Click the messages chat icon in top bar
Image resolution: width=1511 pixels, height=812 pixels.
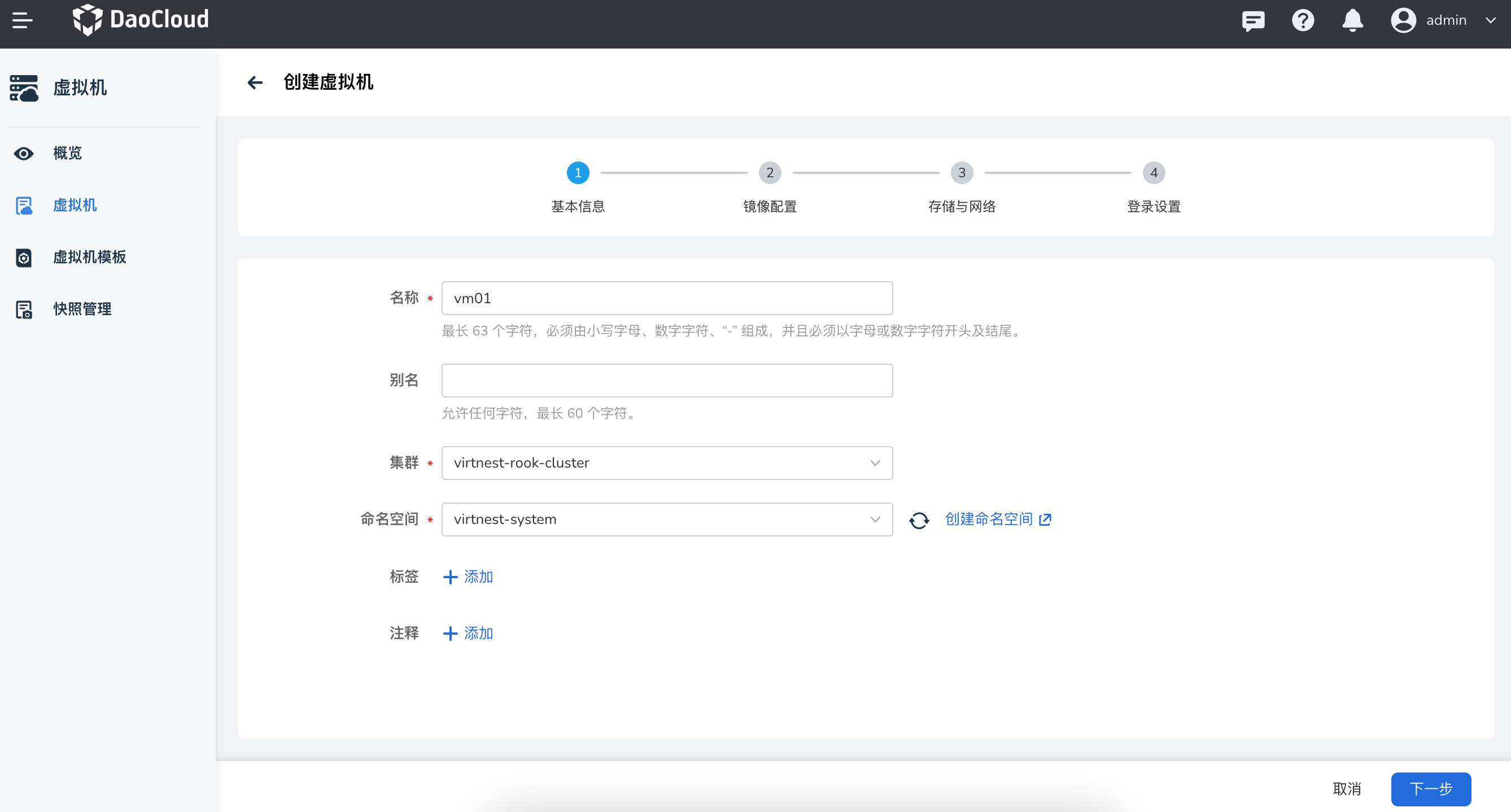click(1253, 20)
